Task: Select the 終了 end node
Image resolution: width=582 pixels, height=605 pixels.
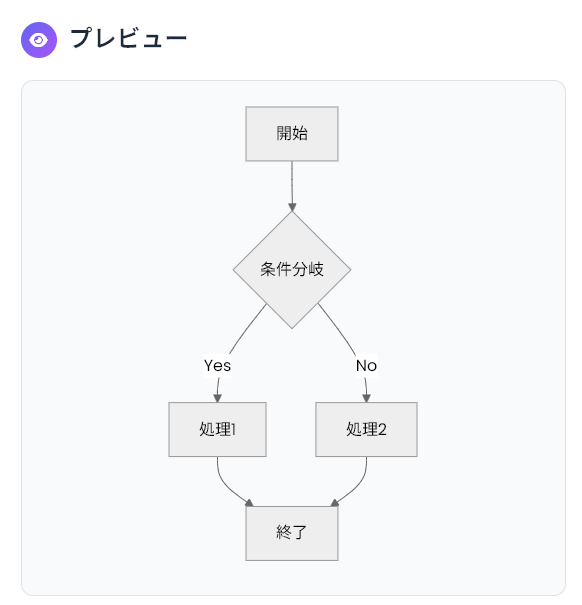Action: pos(292,533)
